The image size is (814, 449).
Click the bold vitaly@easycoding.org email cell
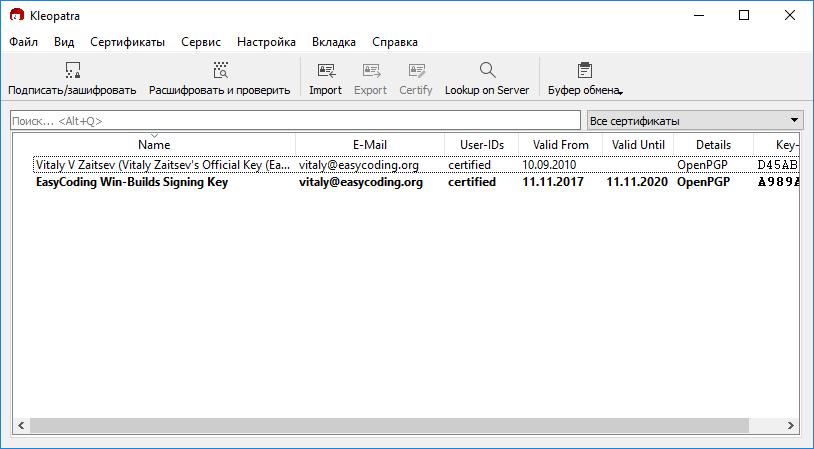(x=361, y=182)
